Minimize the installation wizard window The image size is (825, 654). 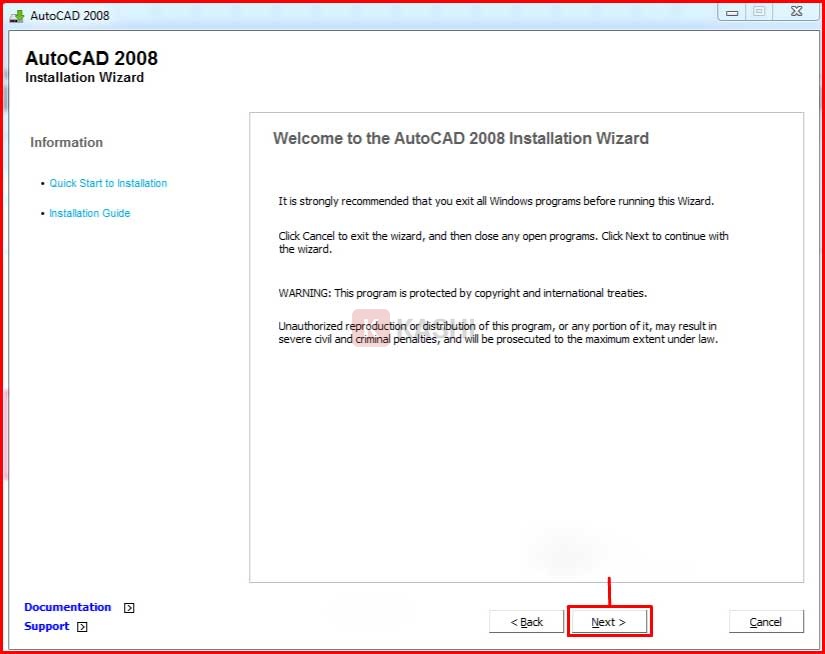(732, 12)
